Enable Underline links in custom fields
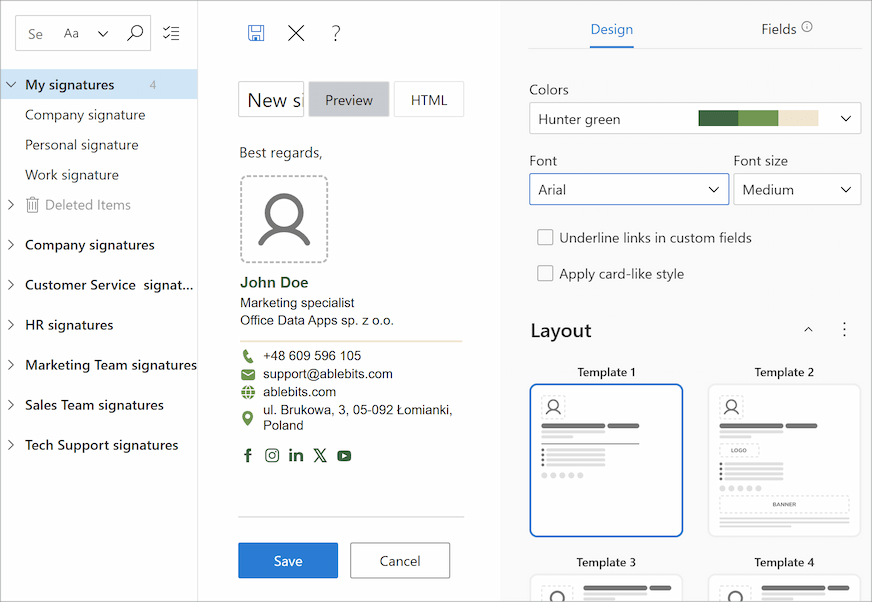 [545, 237]
